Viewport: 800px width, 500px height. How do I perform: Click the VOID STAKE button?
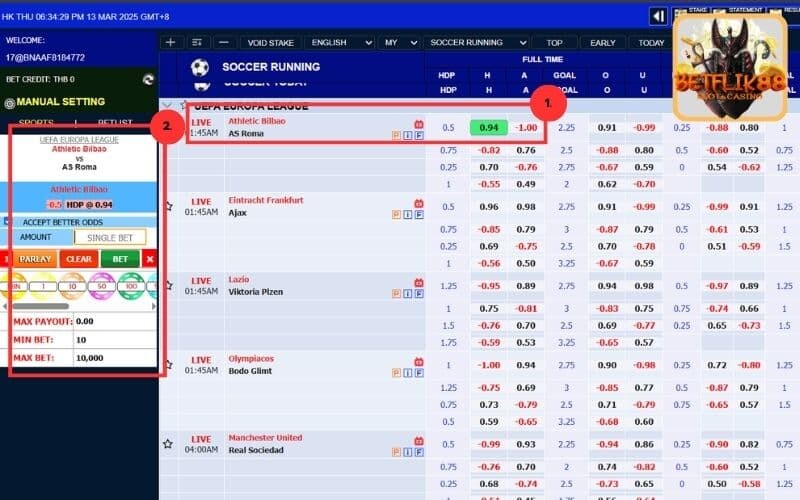pyautogui.click(x=270, y=43)
